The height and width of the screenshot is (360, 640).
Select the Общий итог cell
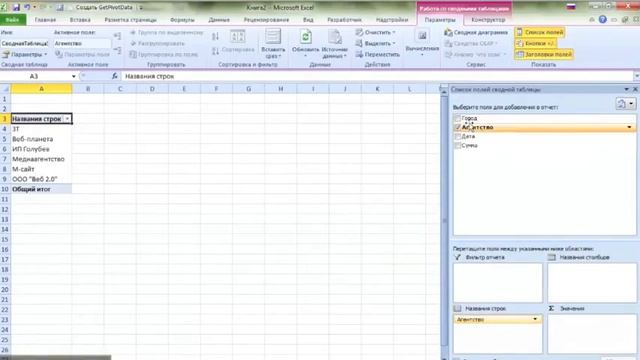tap(41, 189)
